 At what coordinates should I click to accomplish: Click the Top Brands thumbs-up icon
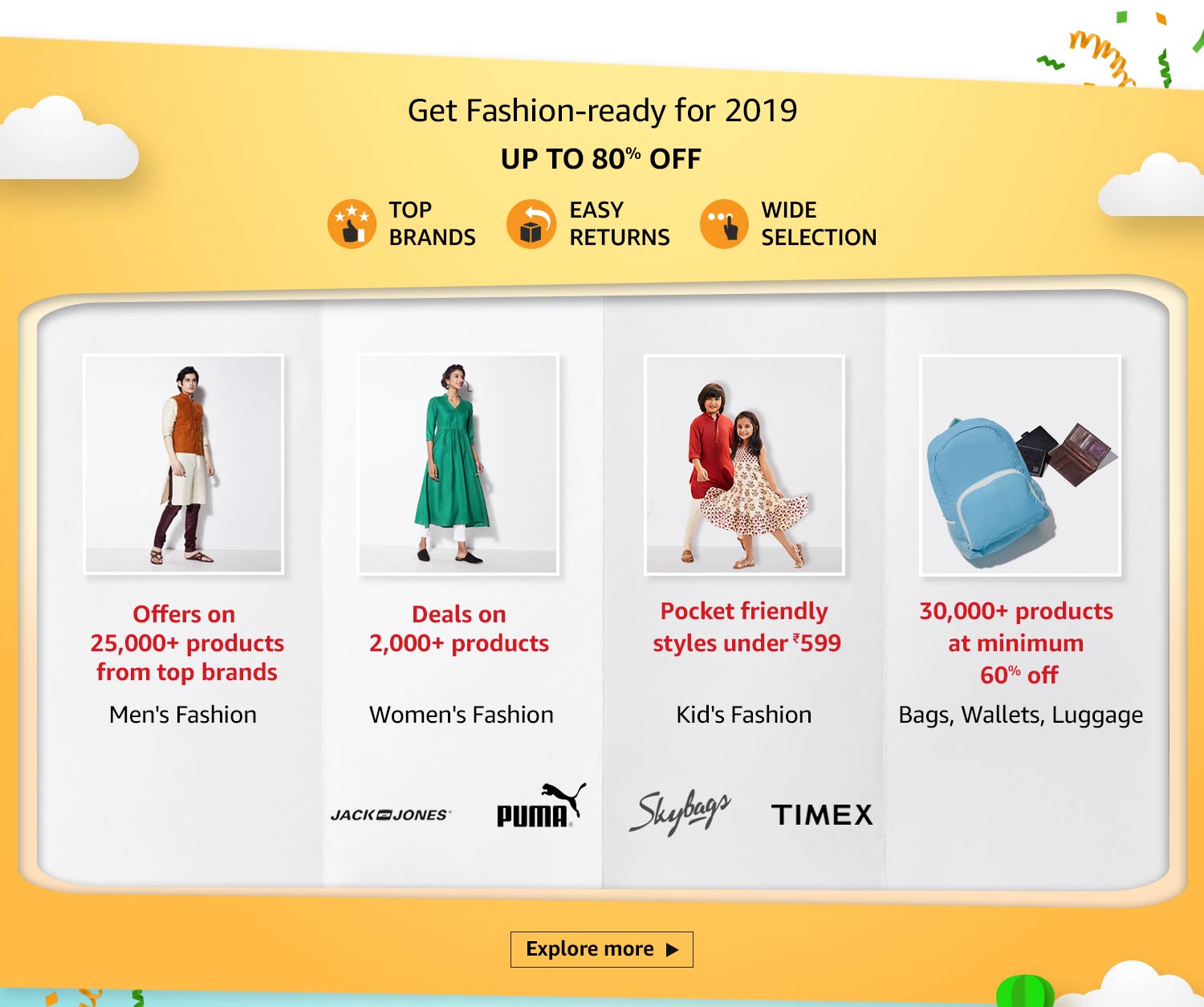[x=352, y=223]
